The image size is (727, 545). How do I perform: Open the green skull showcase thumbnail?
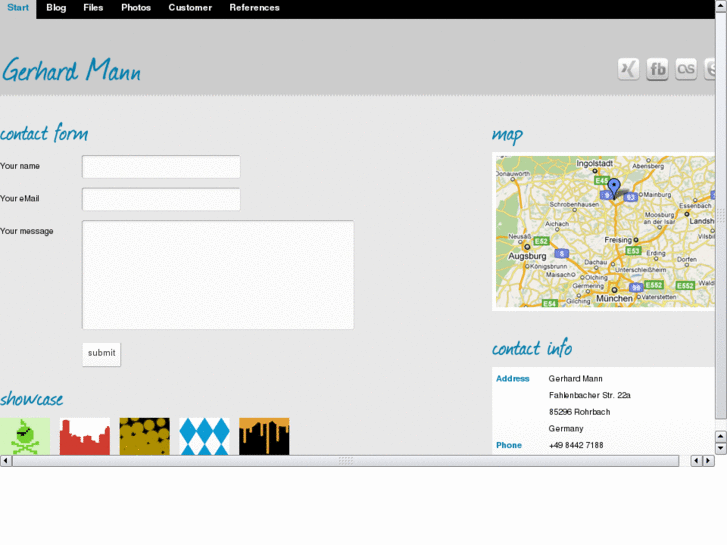(x=25, y=436)
